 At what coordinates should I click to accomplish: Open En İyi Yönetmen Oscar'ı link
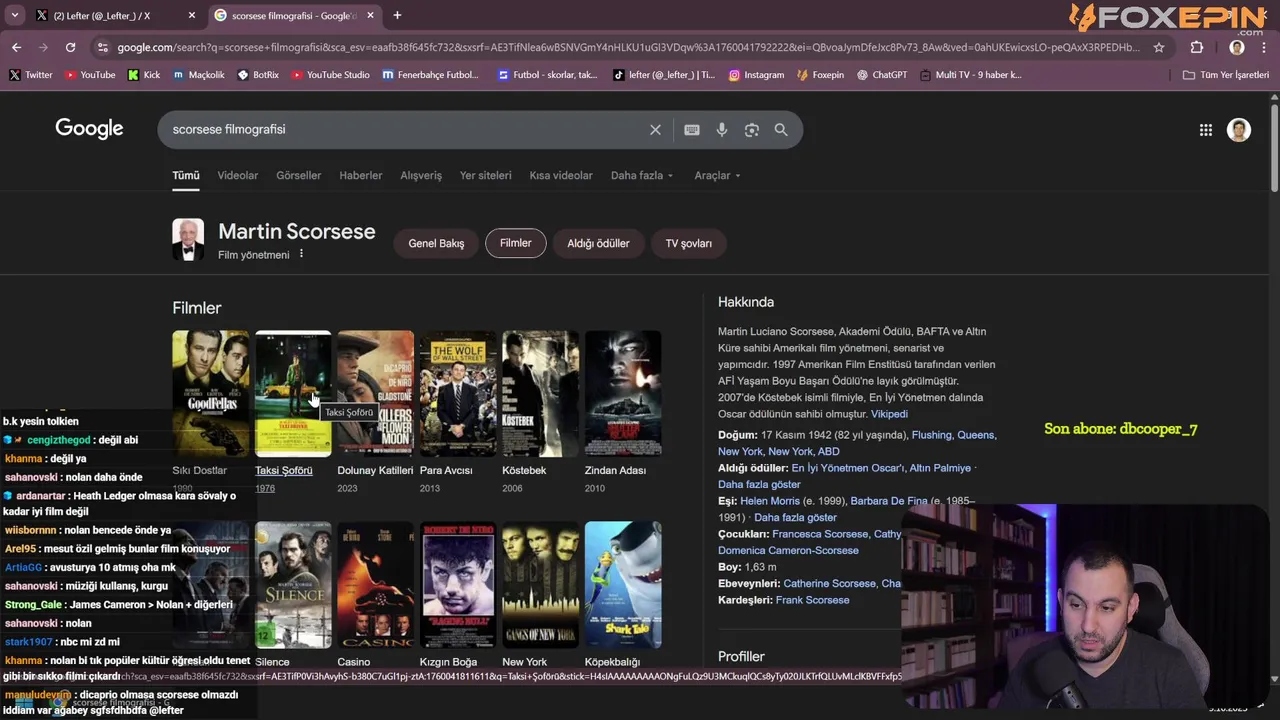tap(848, 468)
